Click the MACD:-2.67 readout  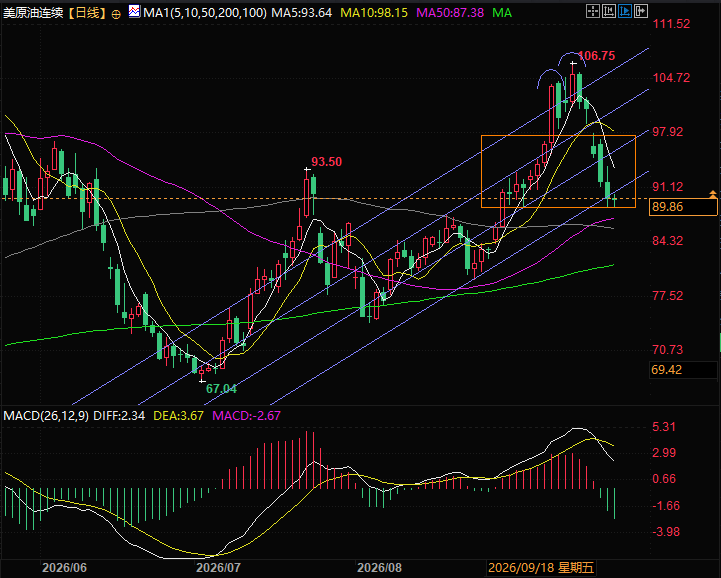click(246, 416)
